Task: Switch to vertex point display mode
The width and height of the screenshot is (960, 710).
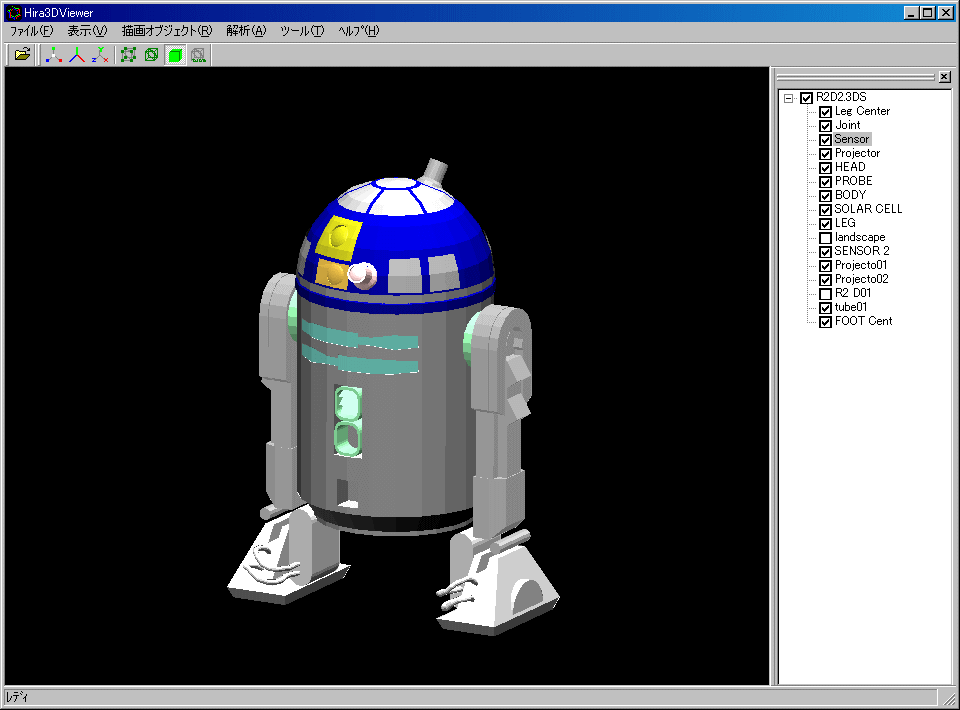Action: tap(129, 55)
